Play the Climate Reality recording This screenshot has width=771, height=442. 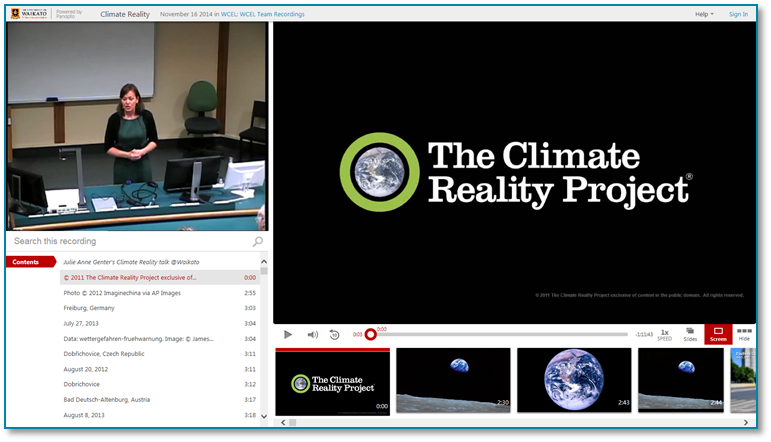click(x=288, y=335)
